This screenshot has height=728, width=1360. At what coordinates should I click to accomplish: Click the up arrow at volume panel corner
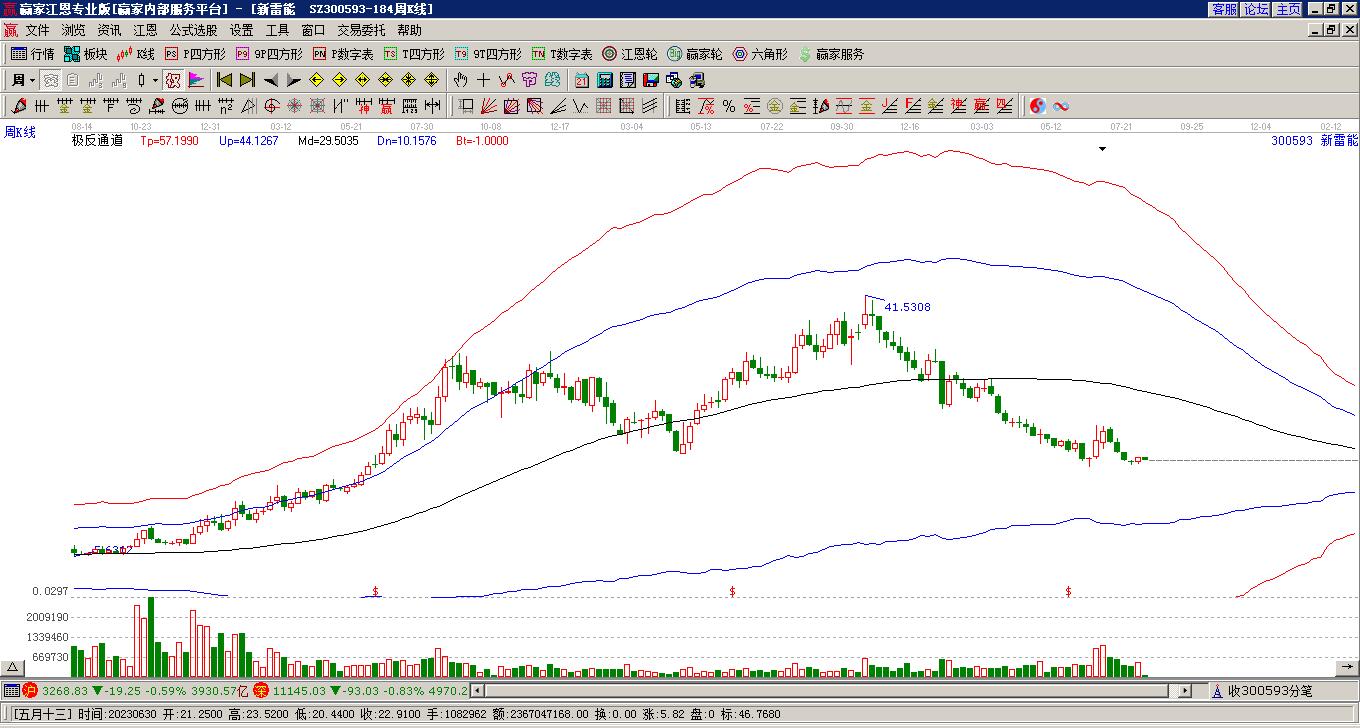[x=13, y=667]
